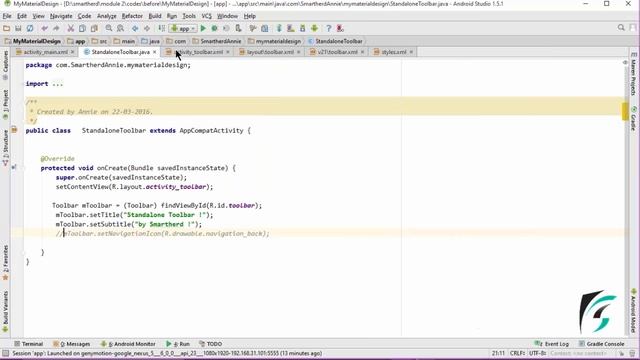640x360 pixels.
Task: Click the Open folder toolbar icon
Action: (6, 28)
